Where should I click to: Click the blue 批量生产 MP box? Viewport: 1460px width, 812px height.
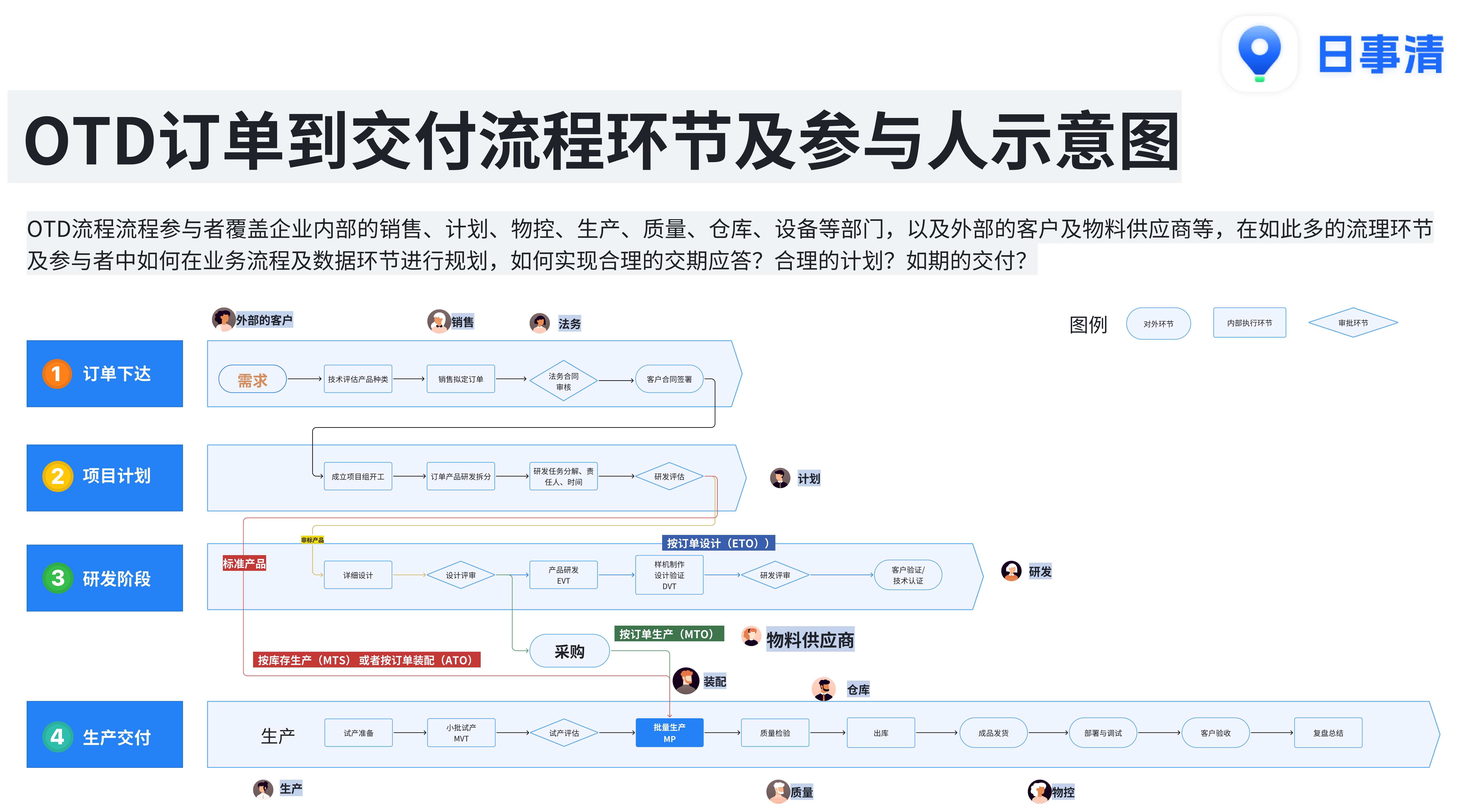tap(669, 733)
